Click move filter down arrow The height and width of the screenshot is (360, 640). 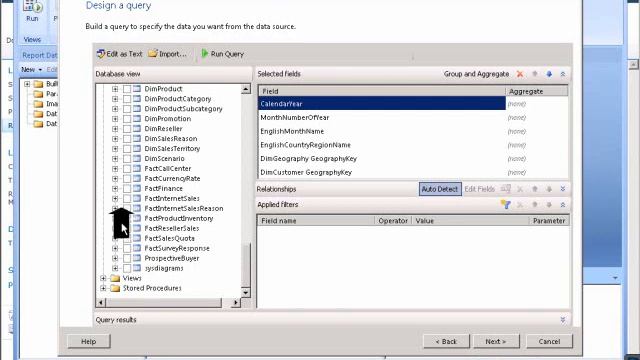[549, 204]
